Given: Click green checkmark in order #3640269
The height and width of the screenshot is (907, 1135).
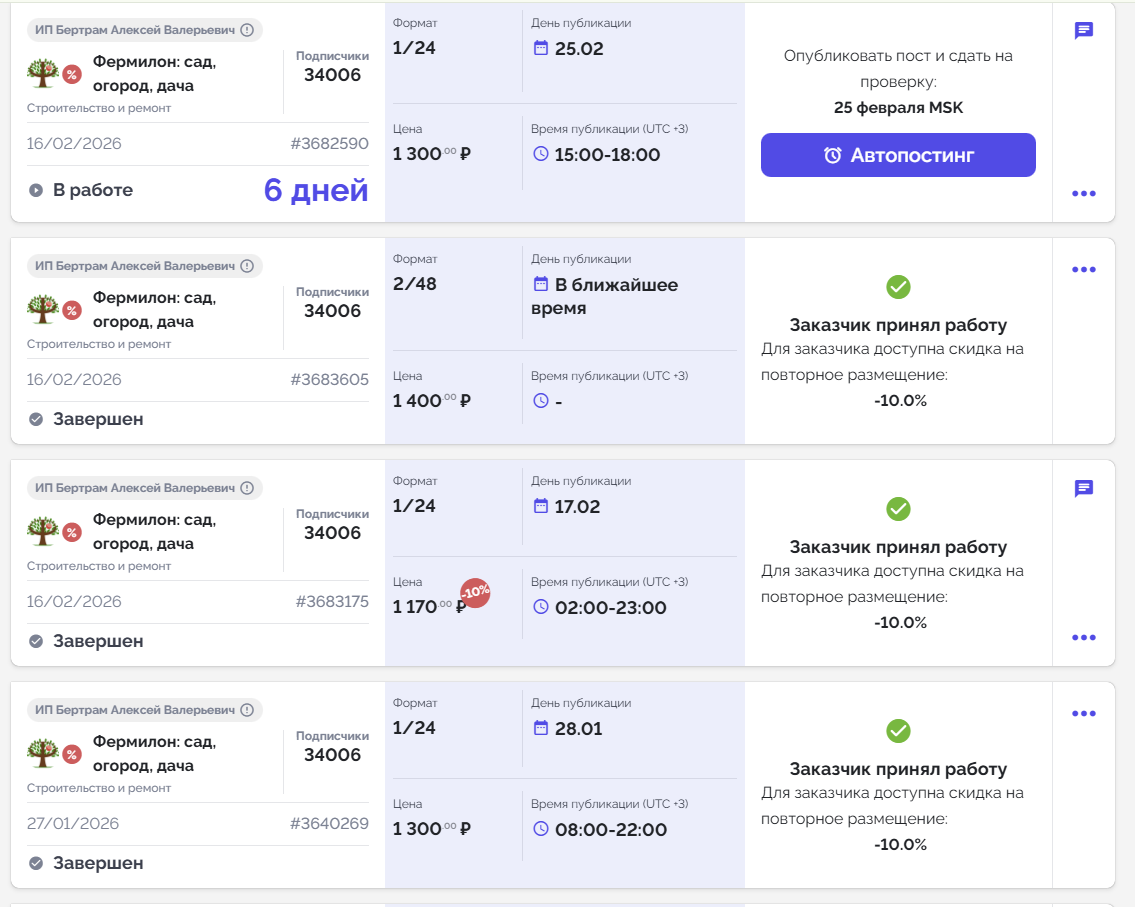Looking at the screenshot, I should pyautogui.click(x=898, y=731).
